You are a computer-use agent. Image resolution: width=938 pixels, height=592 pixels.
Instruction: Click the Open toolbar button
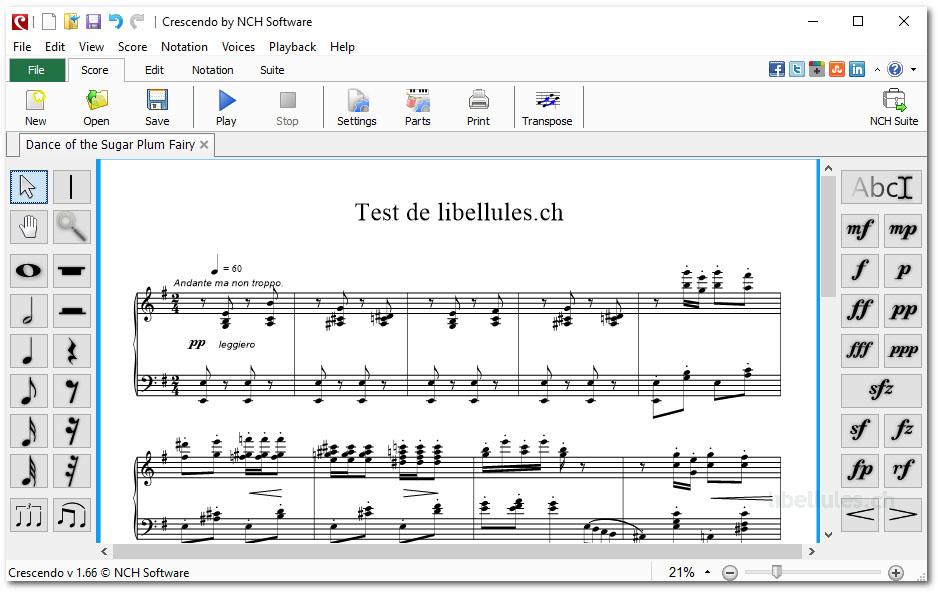pos(96,108)
